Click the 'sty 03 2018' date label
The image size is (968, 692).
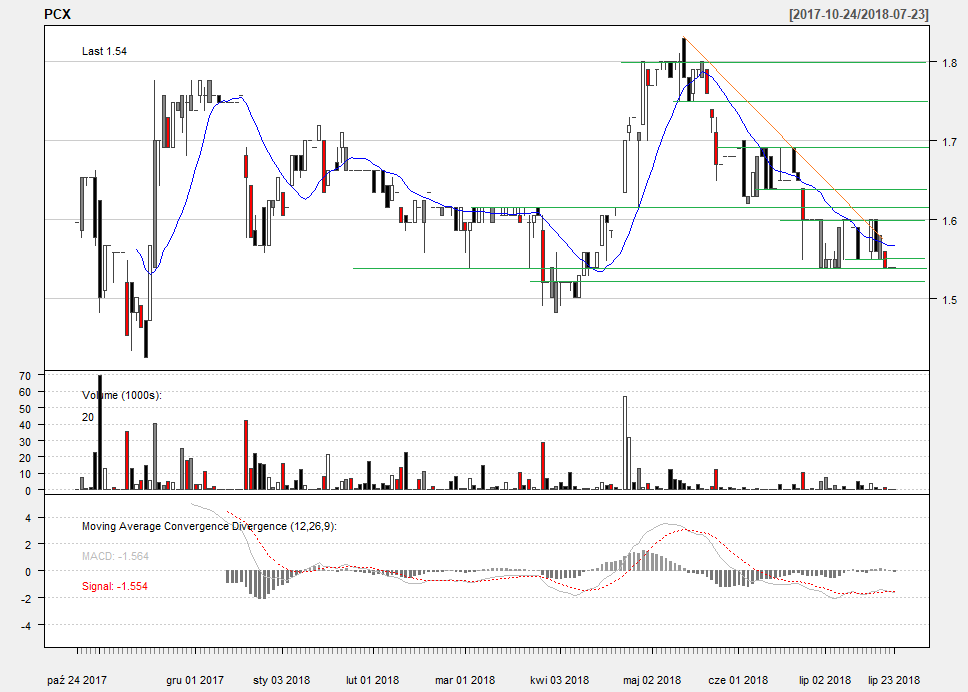282,680
